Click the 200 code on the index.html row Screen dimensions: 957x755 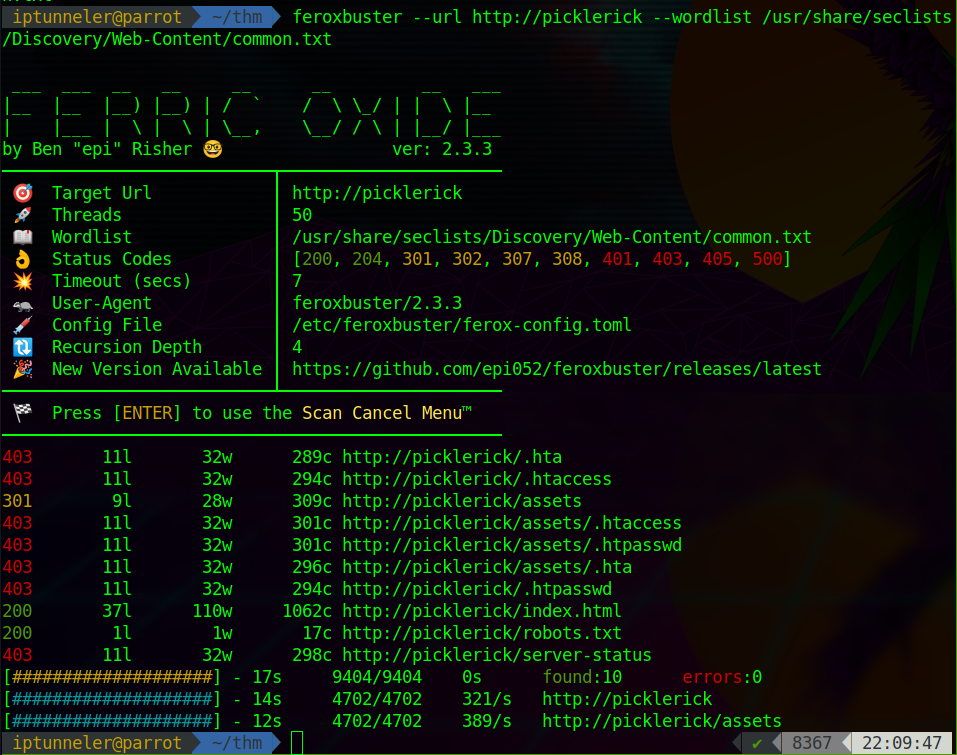coord(17,611)
